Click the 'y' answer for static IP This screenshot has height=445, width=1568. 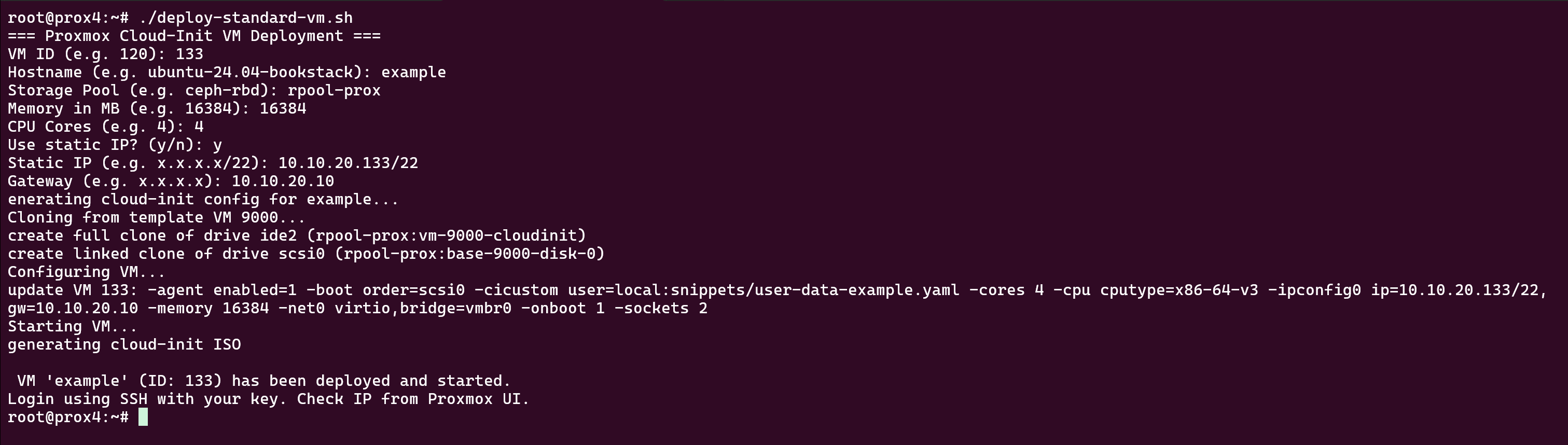click(x=217, y=145)
